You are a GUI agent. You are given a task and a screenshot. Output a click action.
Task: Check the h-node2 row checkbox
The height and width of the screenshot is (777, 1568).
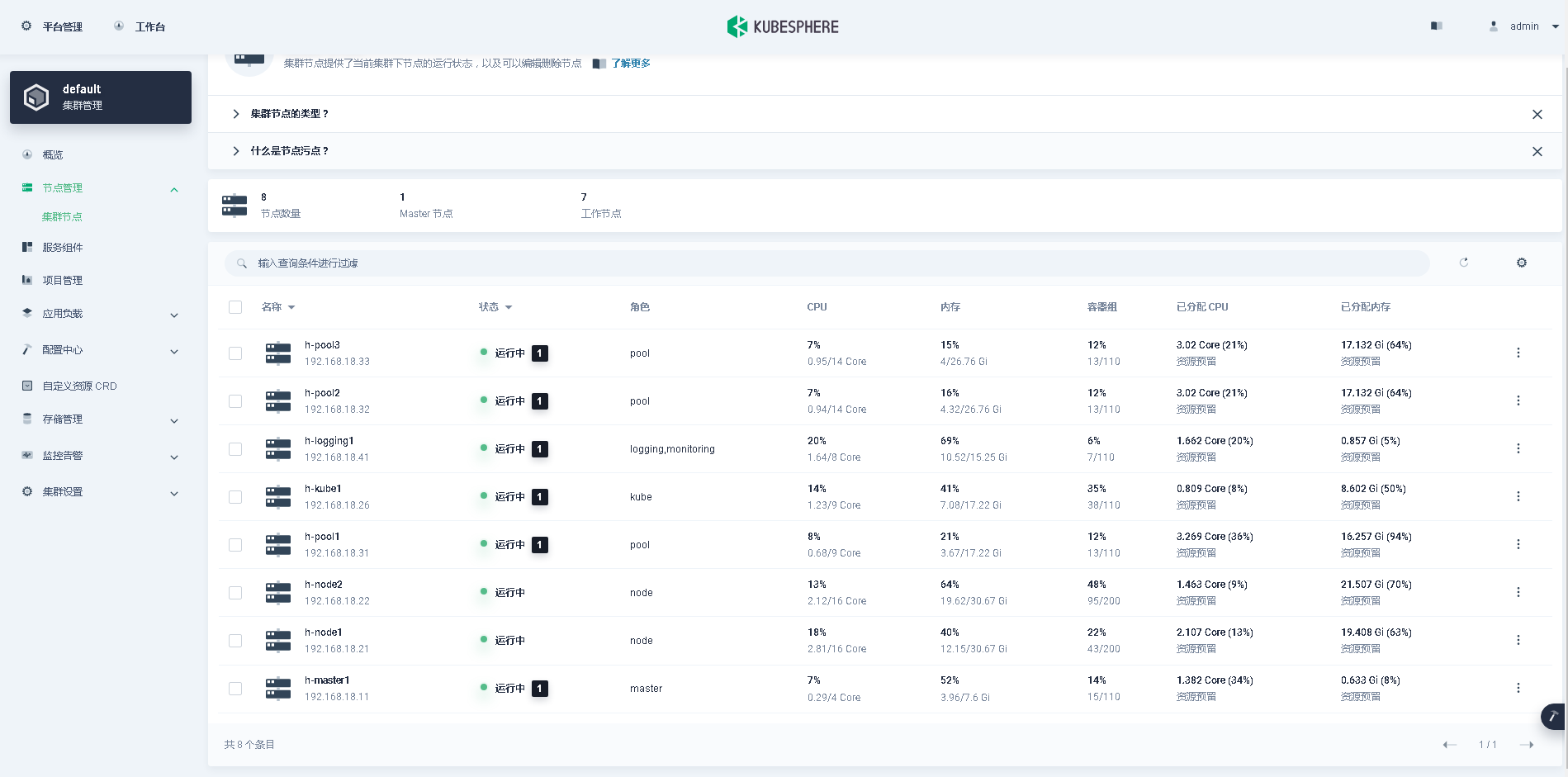(235, 593)
